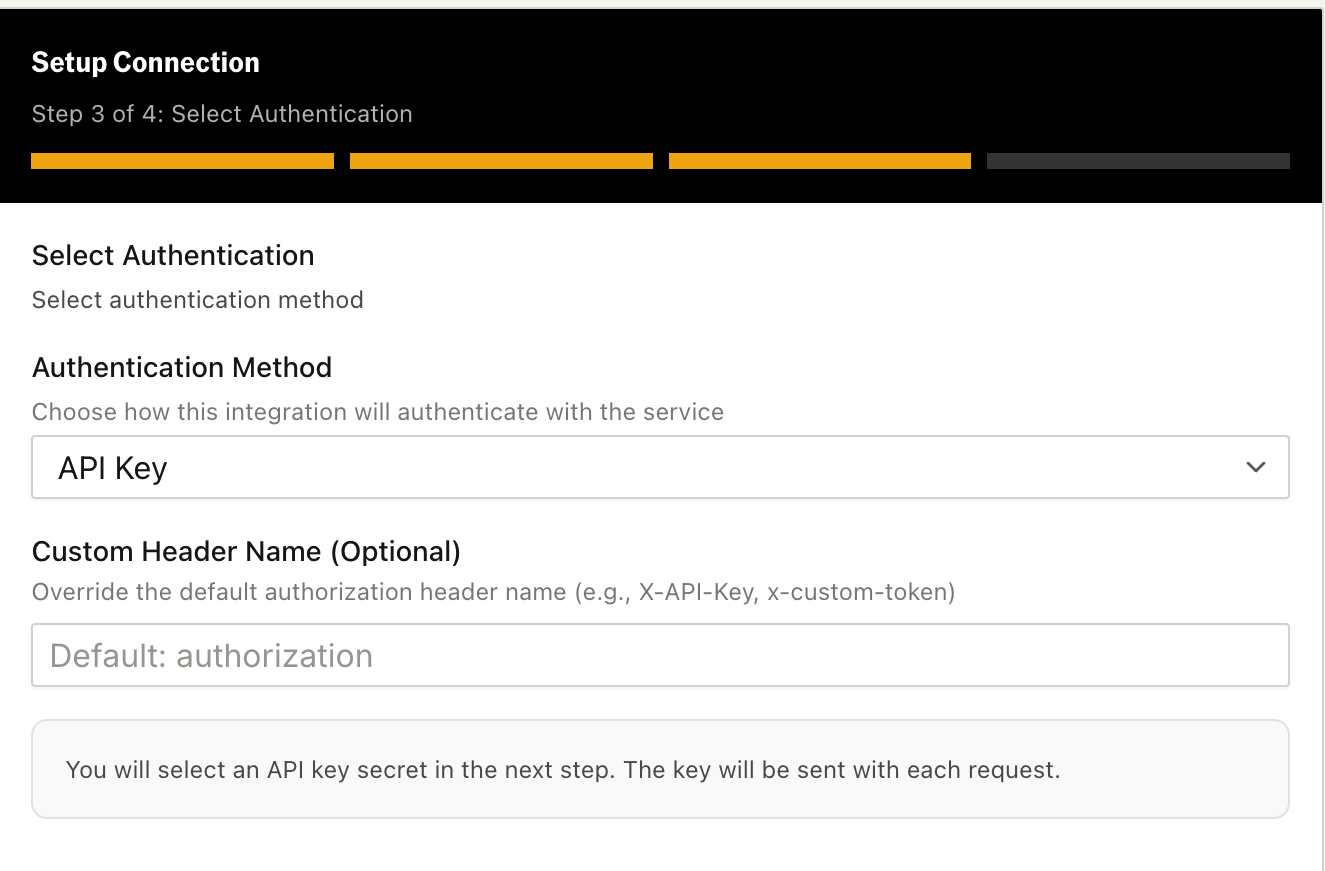This screenshot has height=871, width=1325.
Task: Click the Select authentication method subtitle
Action: point(197,300)
